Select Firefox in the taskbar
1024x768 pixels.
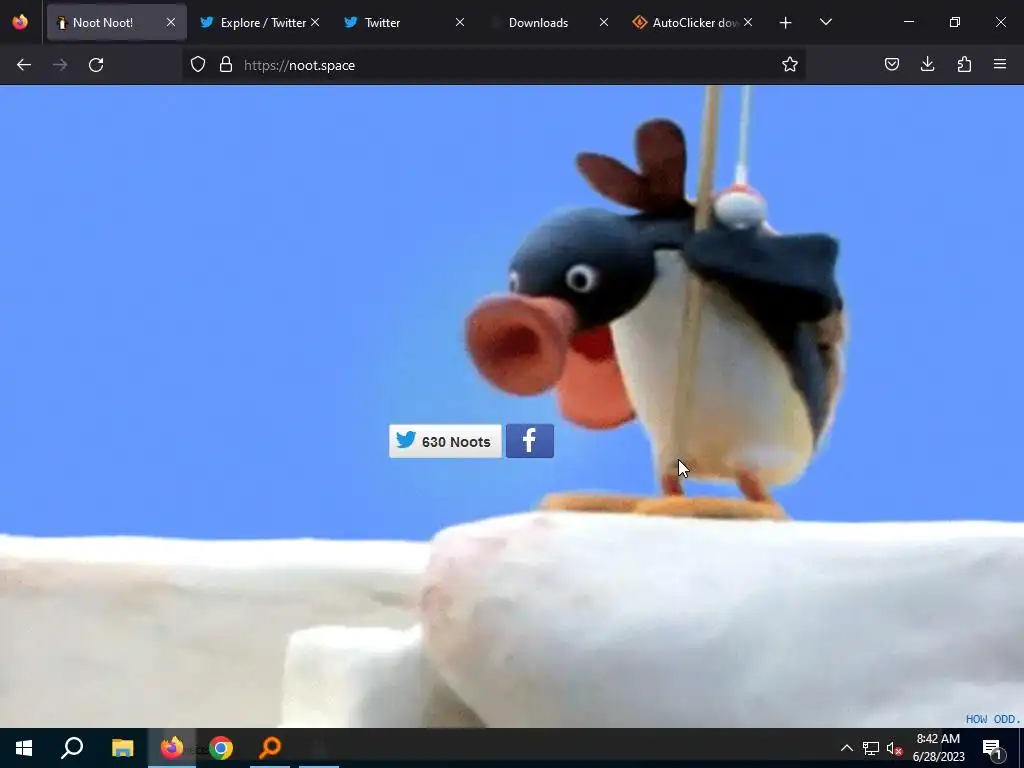pyautogui.click(x=172, y=748)
